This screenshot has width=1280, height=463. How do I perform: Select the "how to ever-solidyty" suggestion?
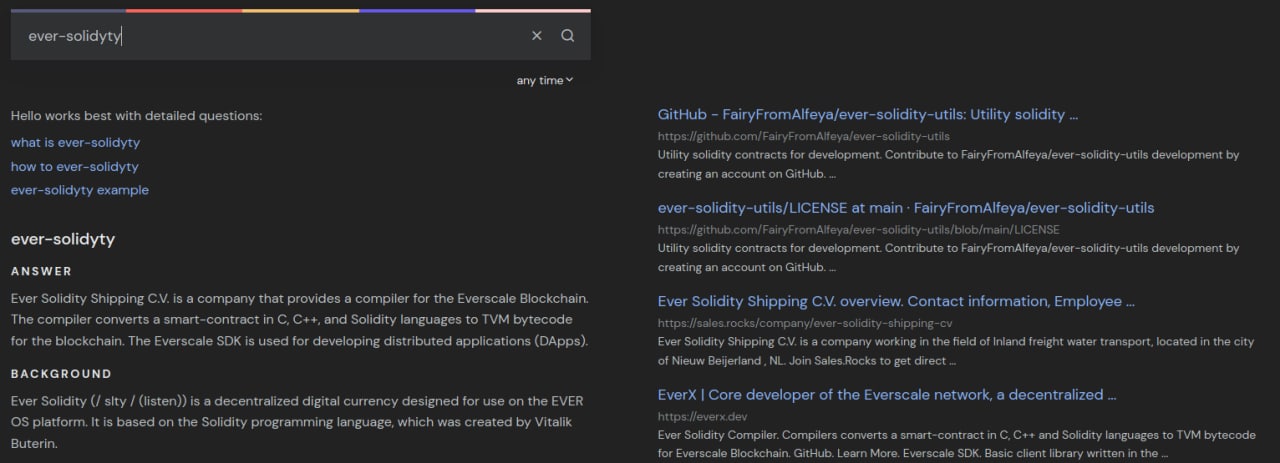[x=74, y=167]
